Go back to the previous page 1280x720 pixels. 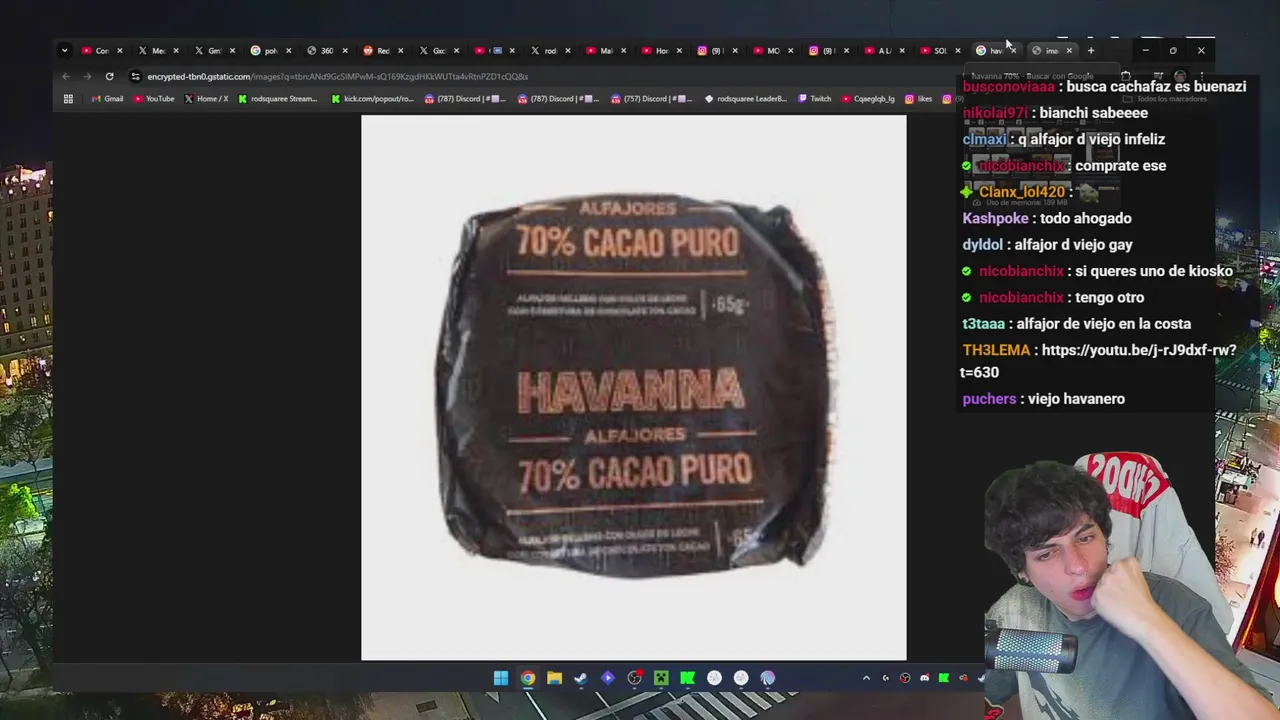pos(66,76)
